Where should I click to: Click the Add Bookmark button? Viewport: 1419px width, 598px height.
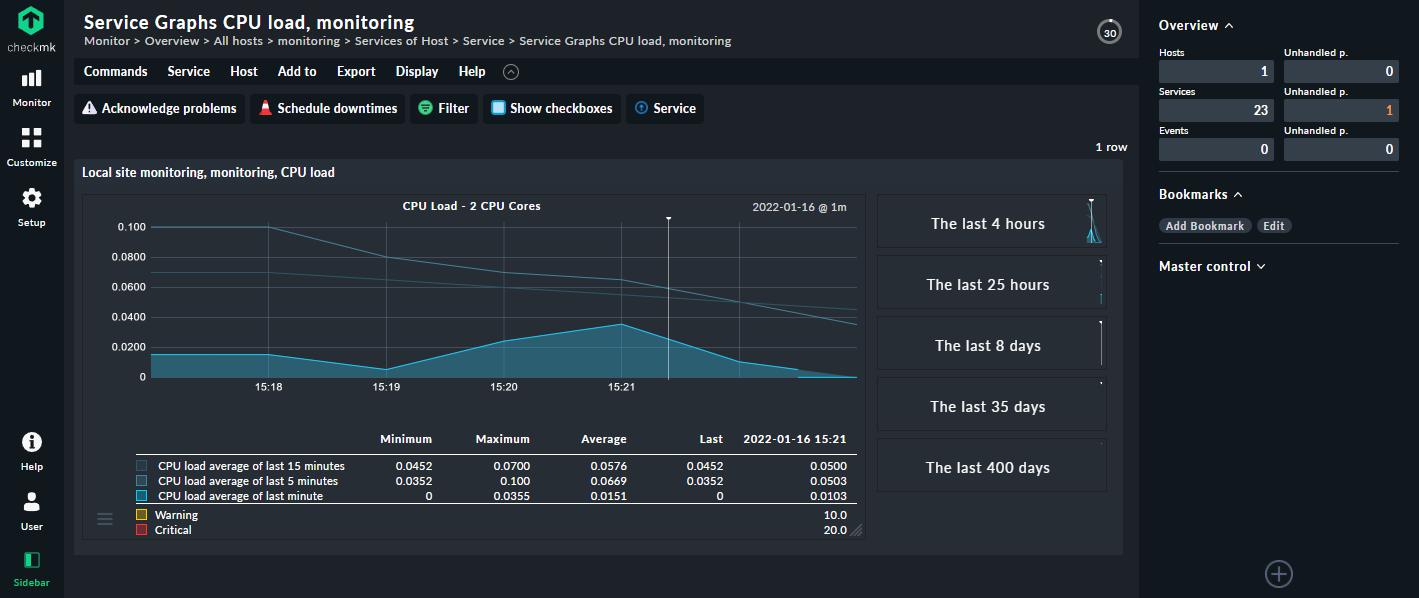[x=1204, y=225]
